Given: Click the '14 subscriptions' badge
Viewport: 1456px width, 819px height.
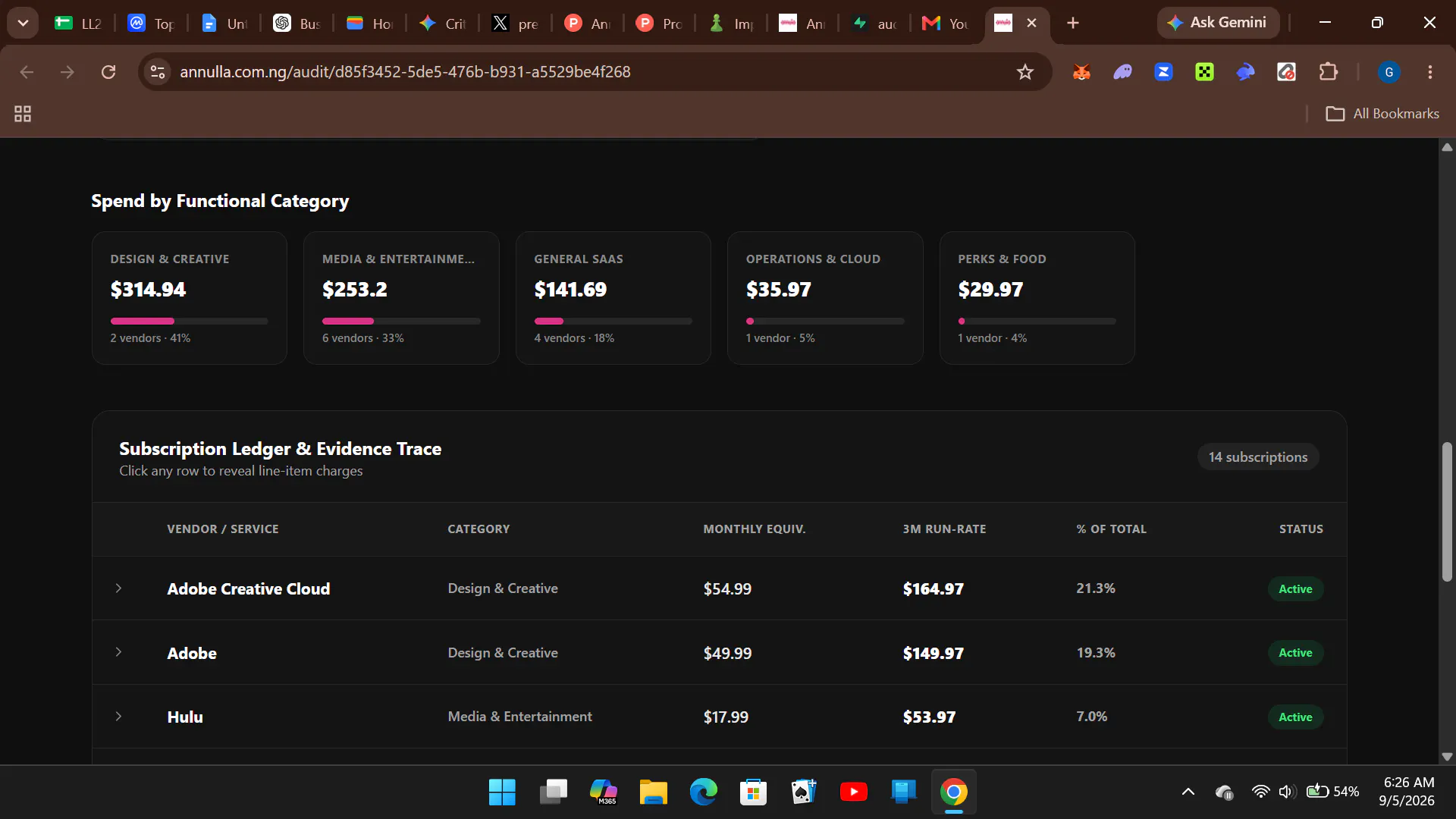Looking at the screenshot, I should [1258, 457].
